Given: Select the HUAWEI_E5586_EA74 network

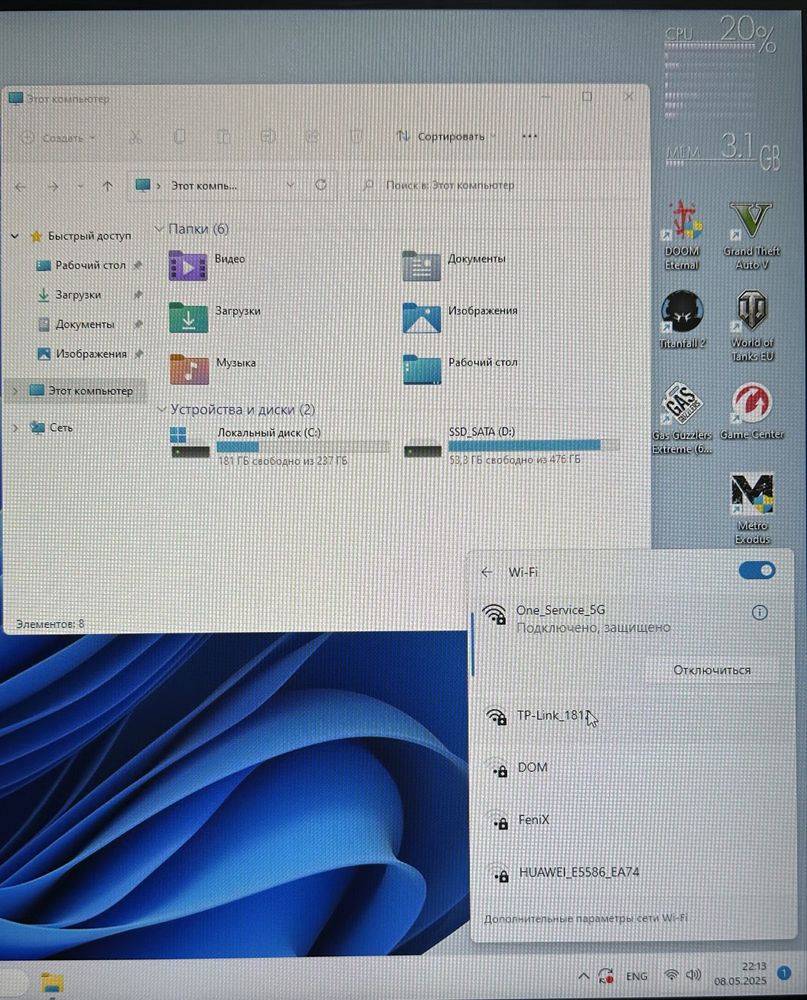Looking at the screenshot, I should click(632, 872).
